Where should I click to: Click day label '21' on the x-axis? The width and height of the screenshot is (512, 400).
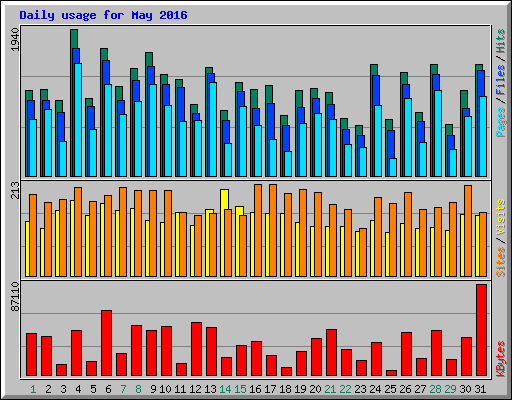click(330, 389)
